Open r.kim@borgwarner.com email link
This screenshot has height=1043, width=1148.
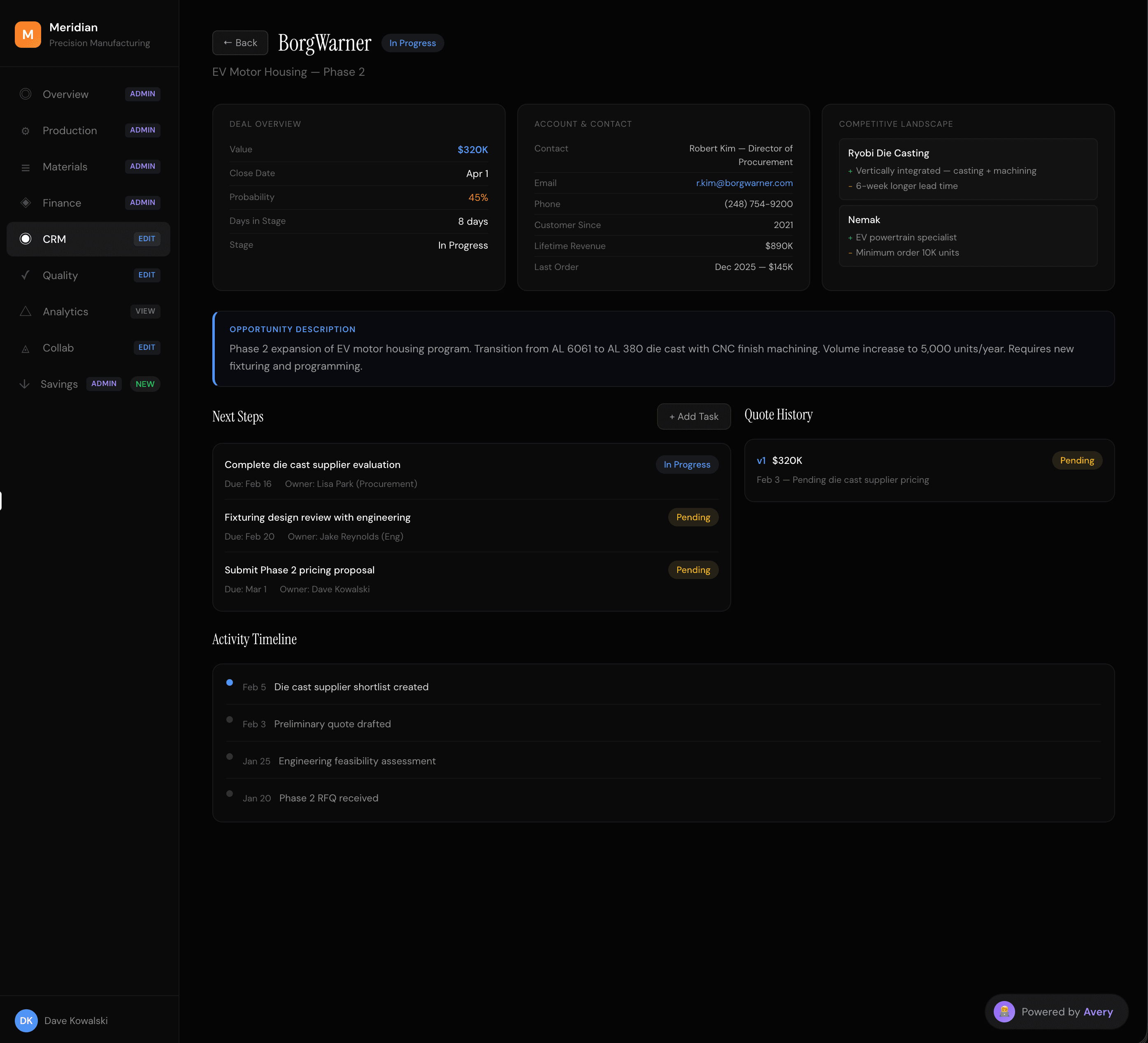point(744,183)
